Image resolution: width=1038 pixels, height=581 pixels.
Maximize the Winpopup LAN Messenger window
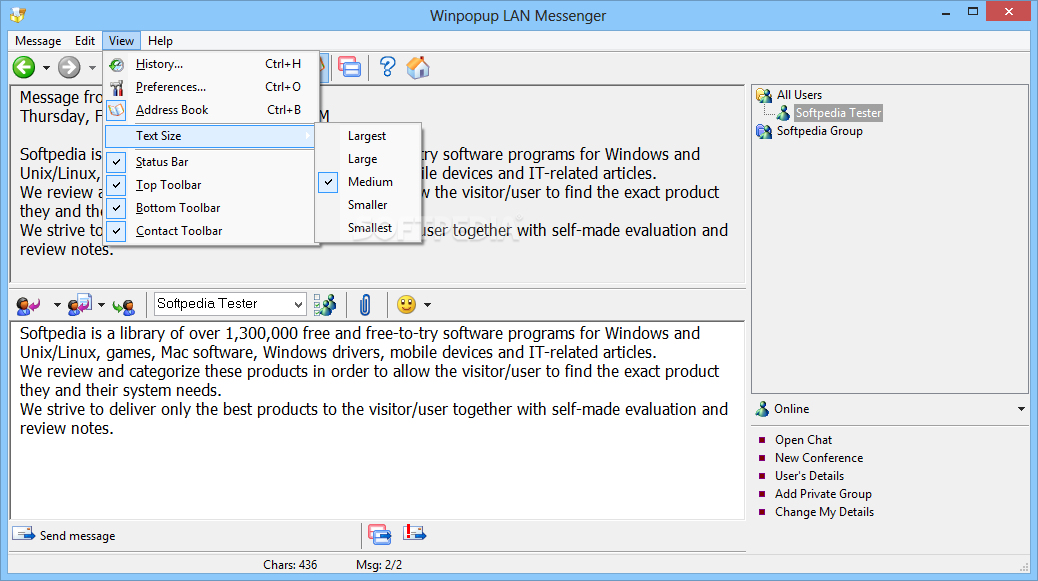click(x=972, y=11)
